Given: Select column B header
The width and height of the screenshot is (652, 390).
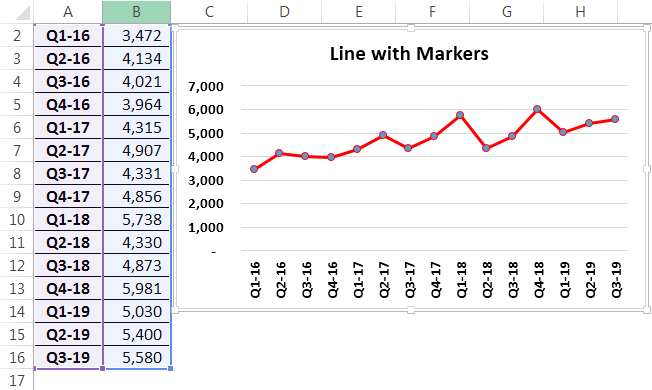Looking at the screenshot, I should pyautogui.click(x=136, y=12).
